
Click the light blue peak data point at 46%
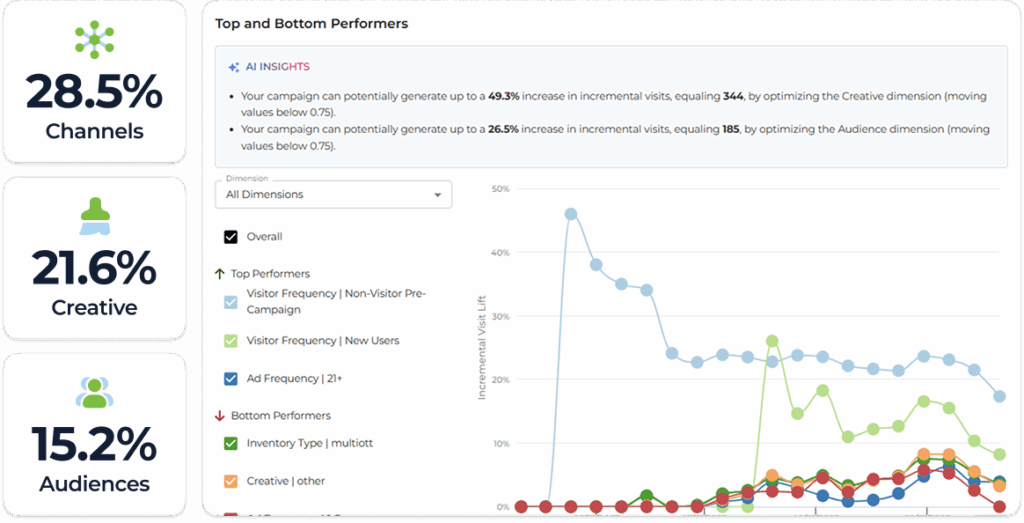(571, 213)
